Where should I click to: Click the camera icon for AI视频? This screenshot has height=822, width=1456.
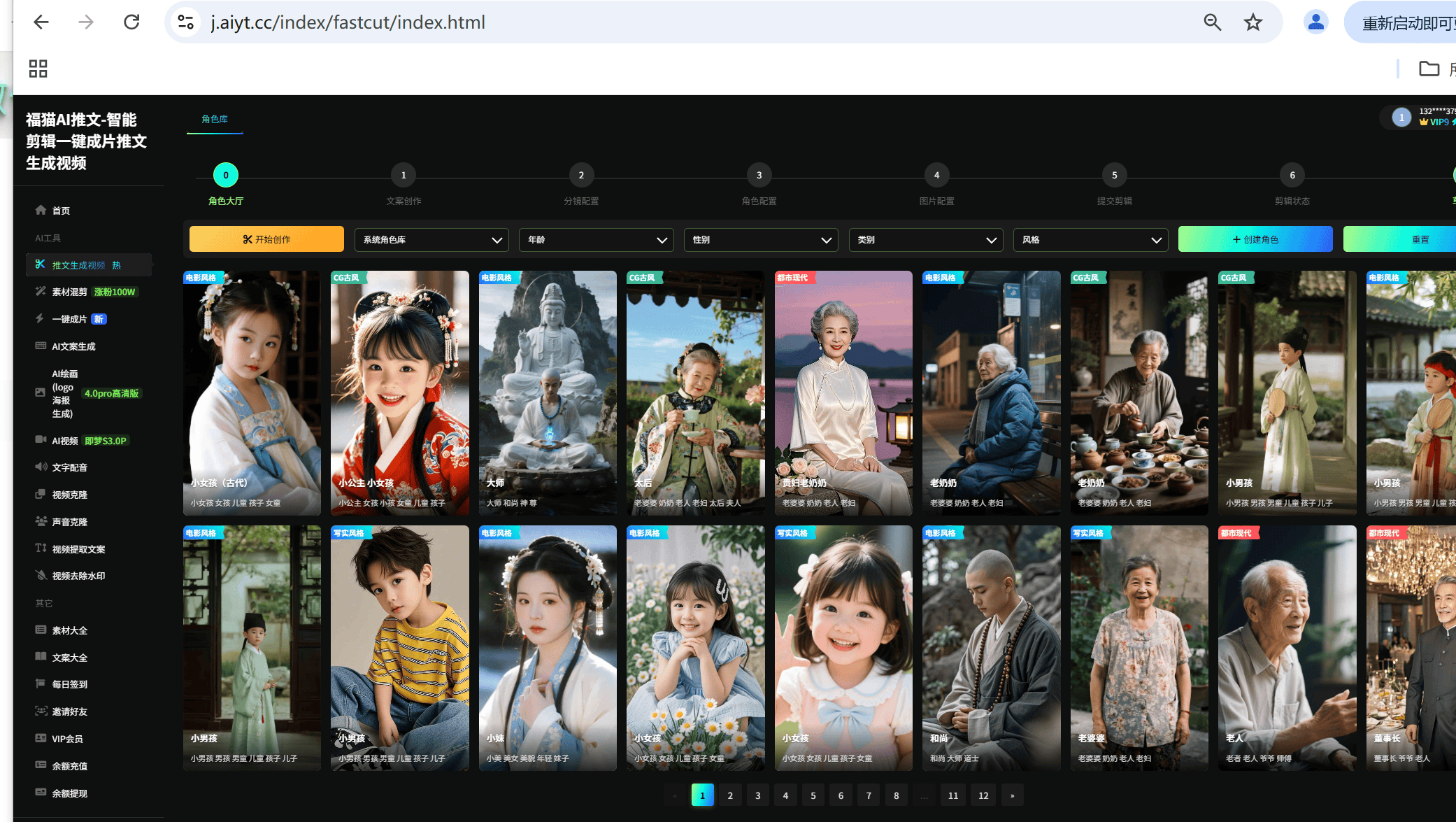pos(41,440)
